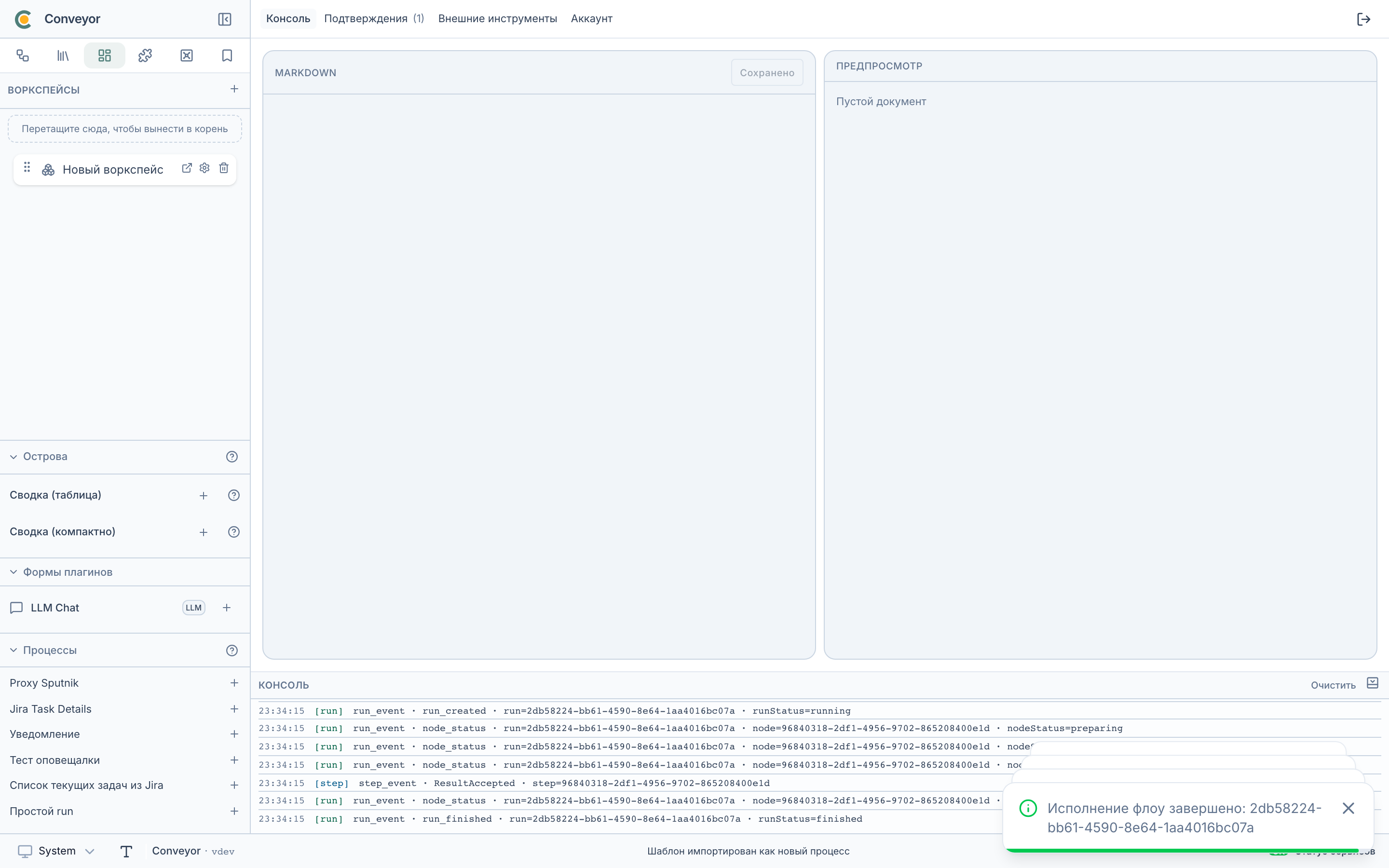Show help for Процессы section
This screenshot has width=1389, height=868.
(232, 651)
